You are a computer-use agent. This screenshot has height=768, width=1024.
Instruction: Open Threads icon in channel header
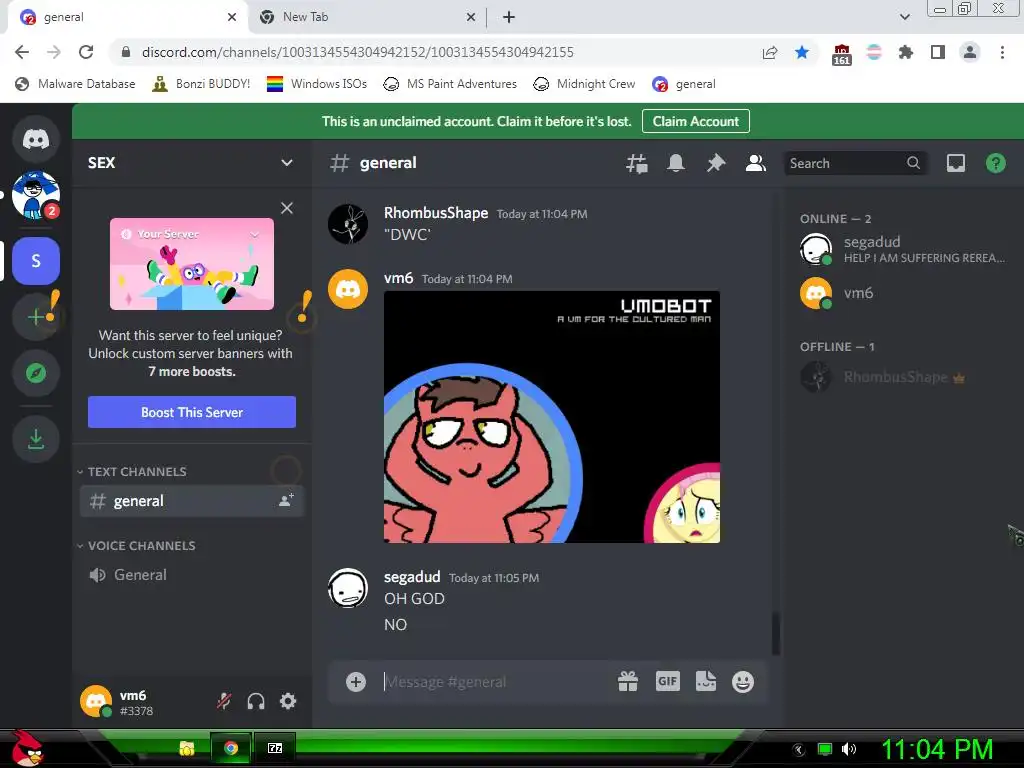637,163
